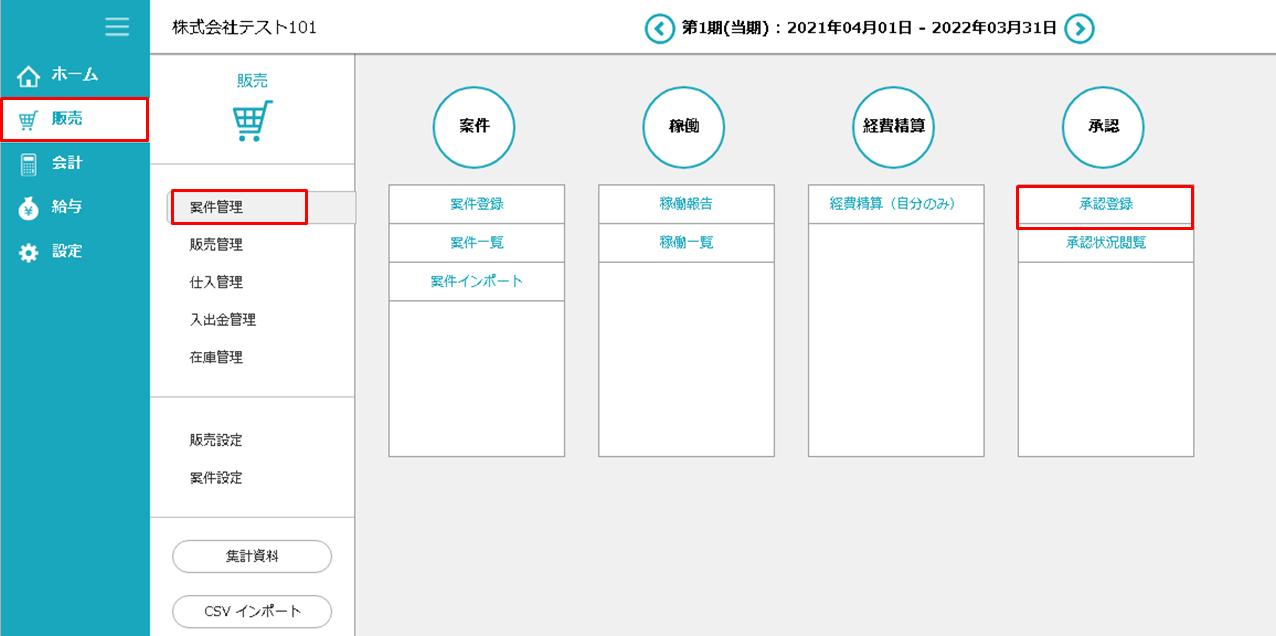Image resolution: width=1276 pixels, height=636 pixels.
Task: Click the CSV インポート button
Action: [252, 611]
